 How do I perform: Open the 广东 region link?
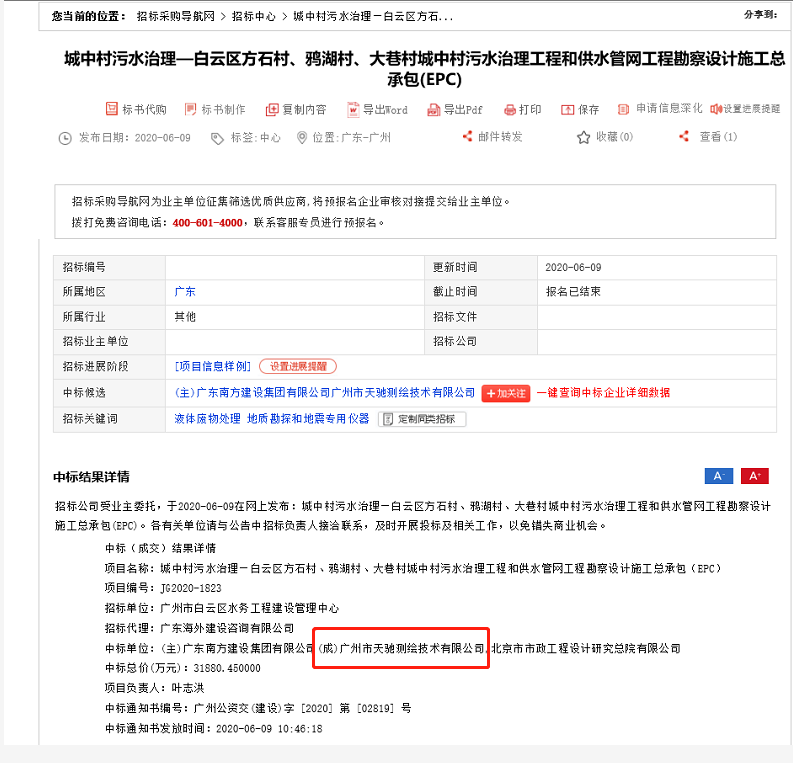pos(185,292)
